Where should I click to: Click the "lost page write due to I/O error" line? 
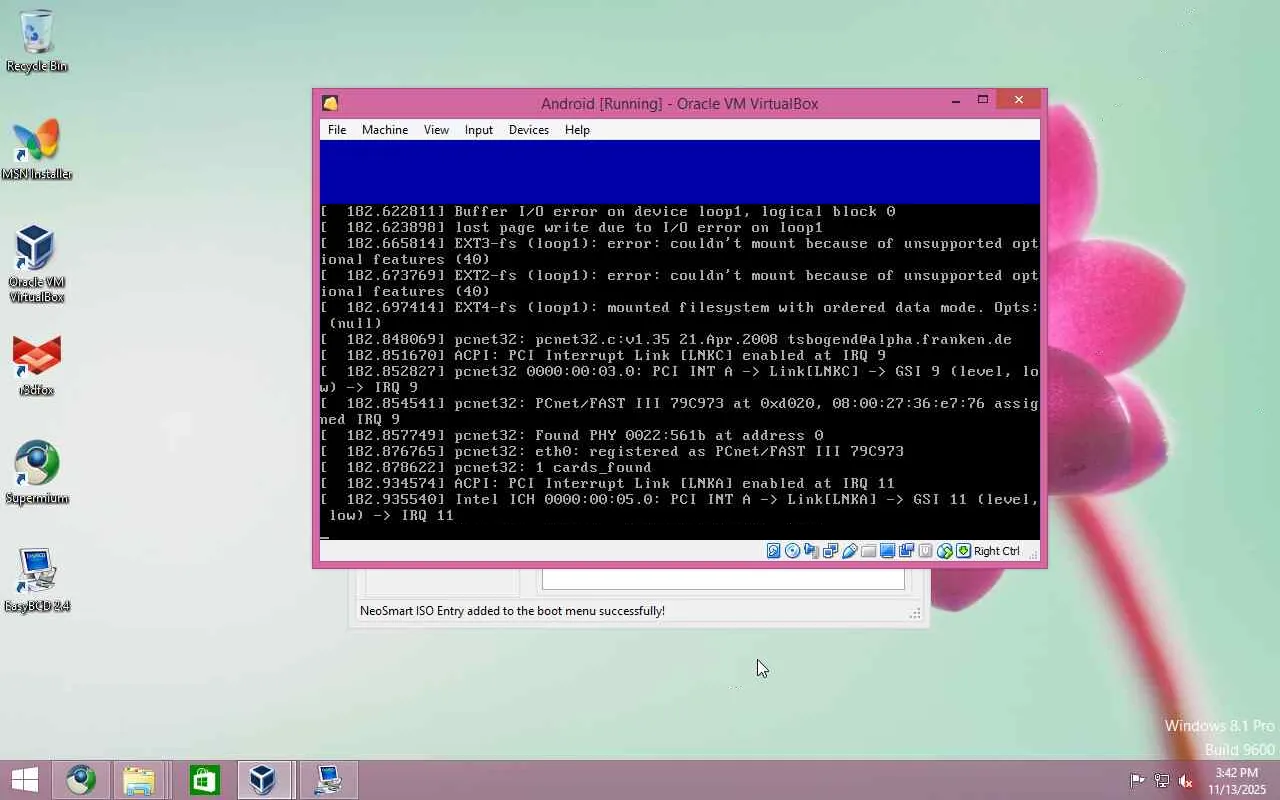[572, 228]
